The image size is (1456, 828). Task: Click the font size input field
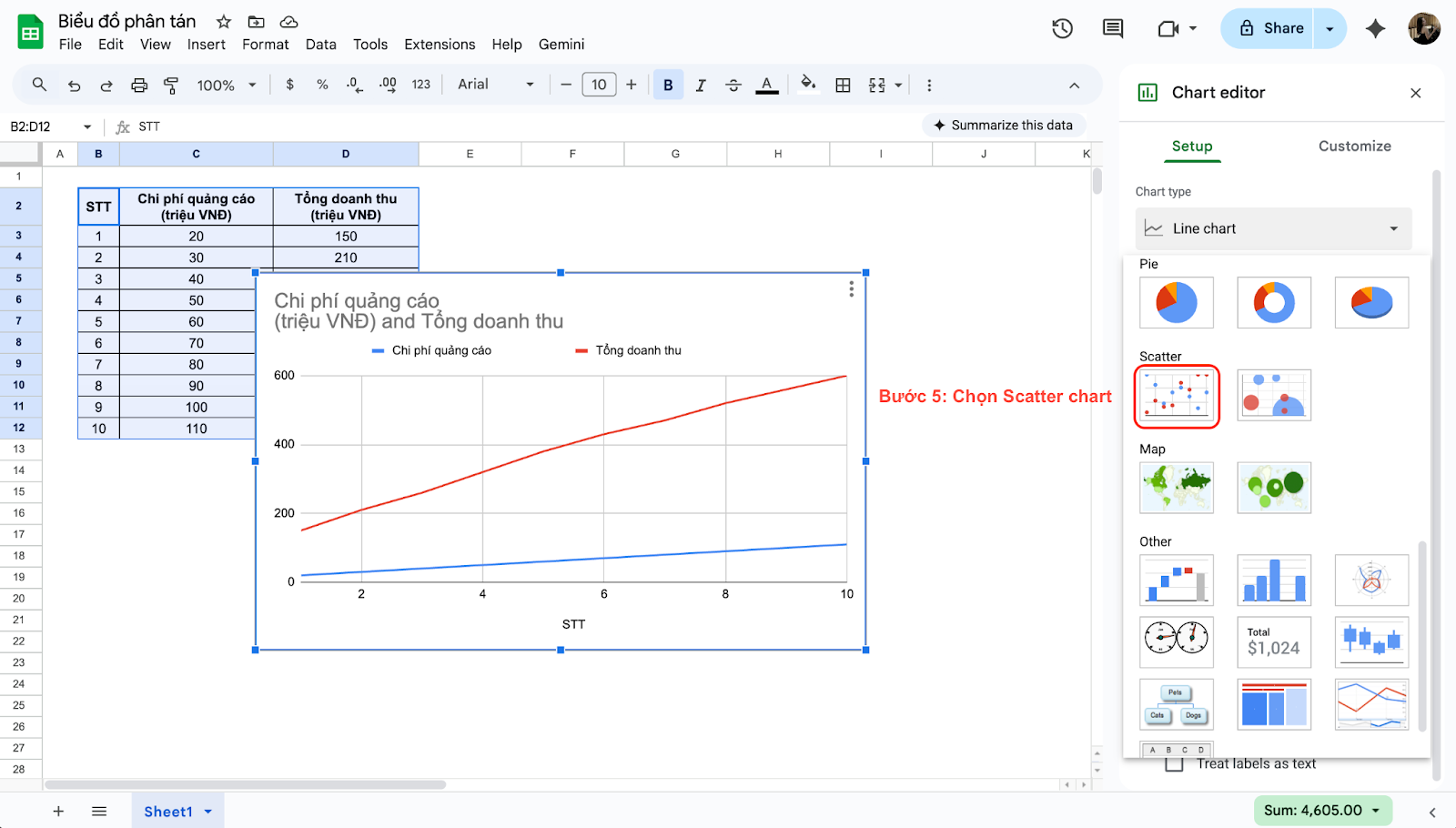pyautogui.click(x=599, y=86)
